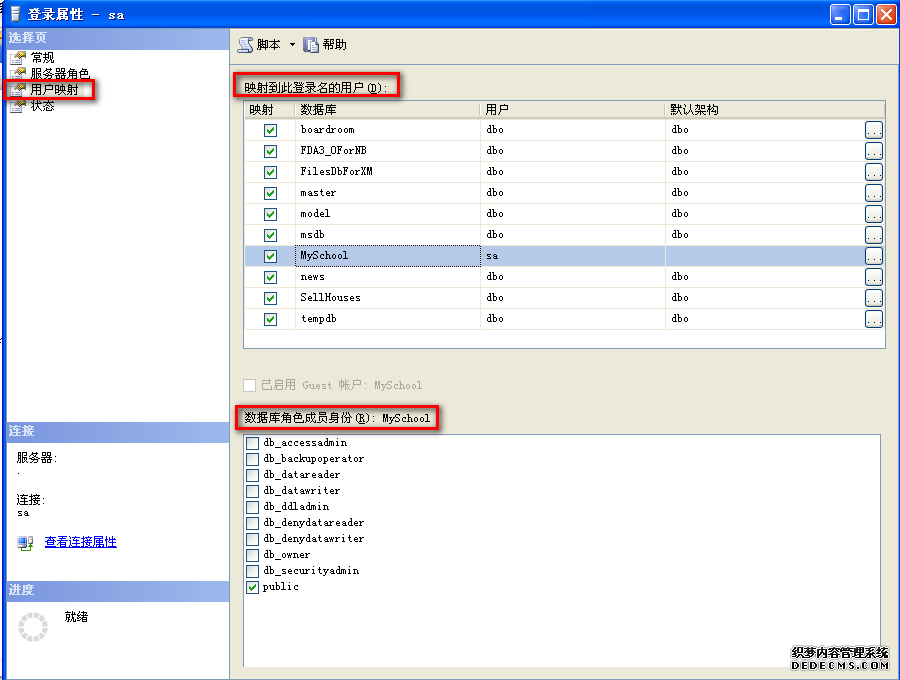This screenshot has width=900, height=680.
Task: Select the 状态 page icon
Action: [x=18, y=106]
